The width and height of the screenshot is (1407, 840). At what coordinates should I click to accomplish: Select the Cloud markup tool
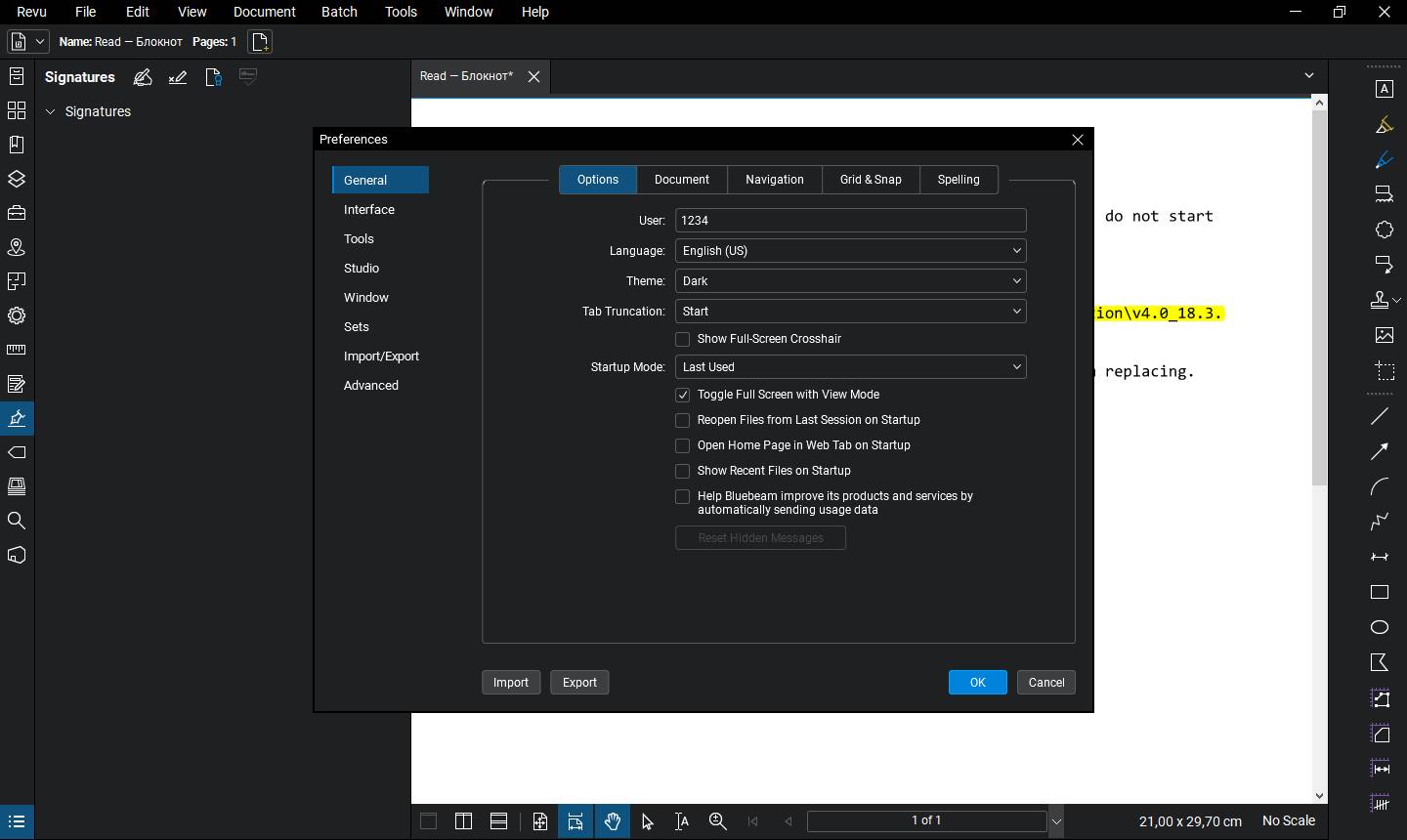click(1385, 230)
